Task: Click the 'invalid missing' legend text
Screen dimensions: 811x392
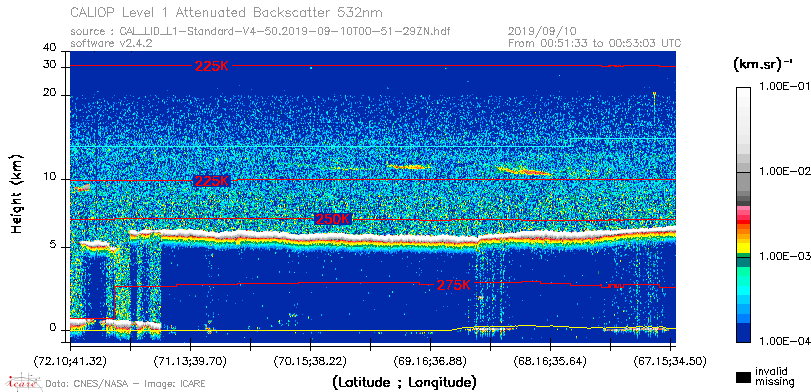Action: point(774,376)
